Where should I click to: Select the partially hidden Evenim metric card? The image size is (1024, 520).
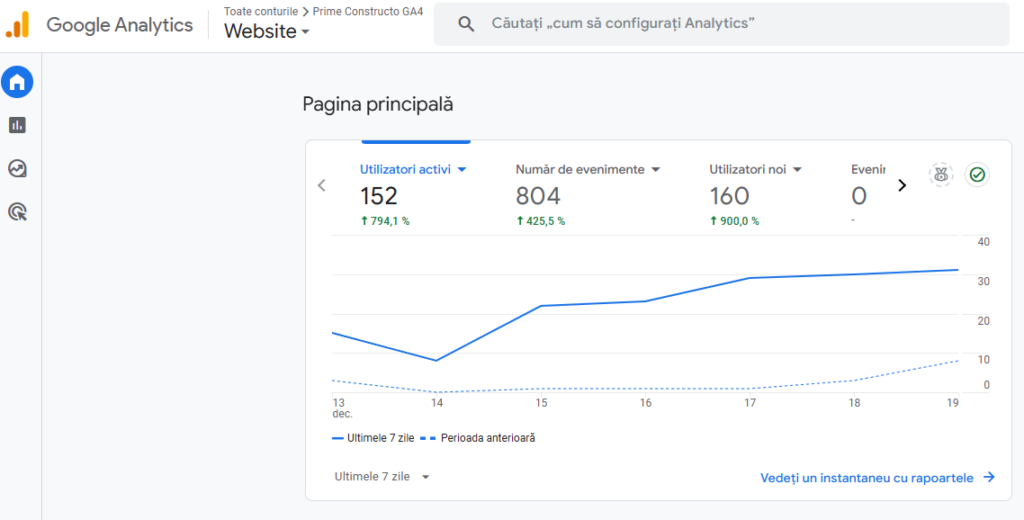pos(868,193)
